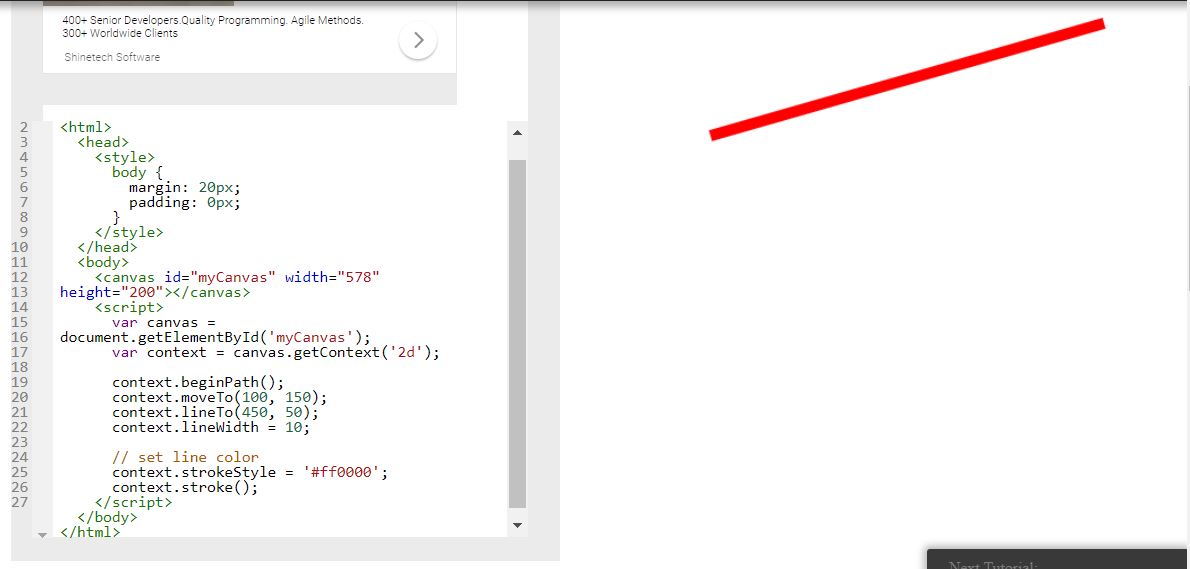Click the "// set line color" comment

185,457
